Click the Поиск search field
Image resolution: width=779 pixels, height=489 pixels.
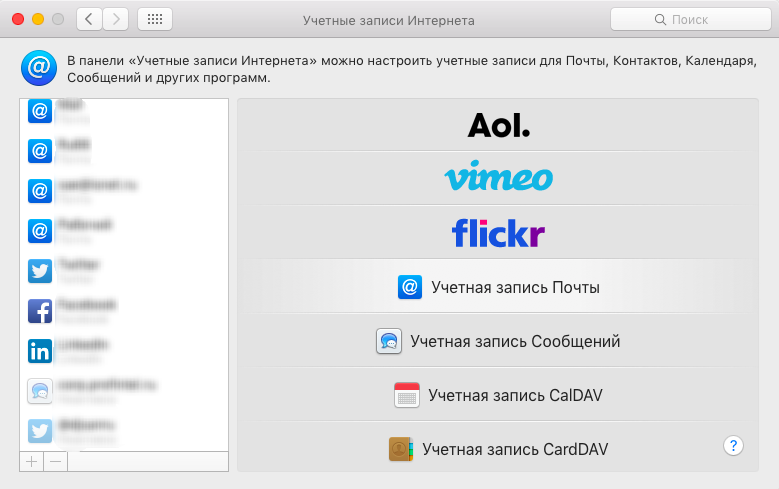(691, 19)
